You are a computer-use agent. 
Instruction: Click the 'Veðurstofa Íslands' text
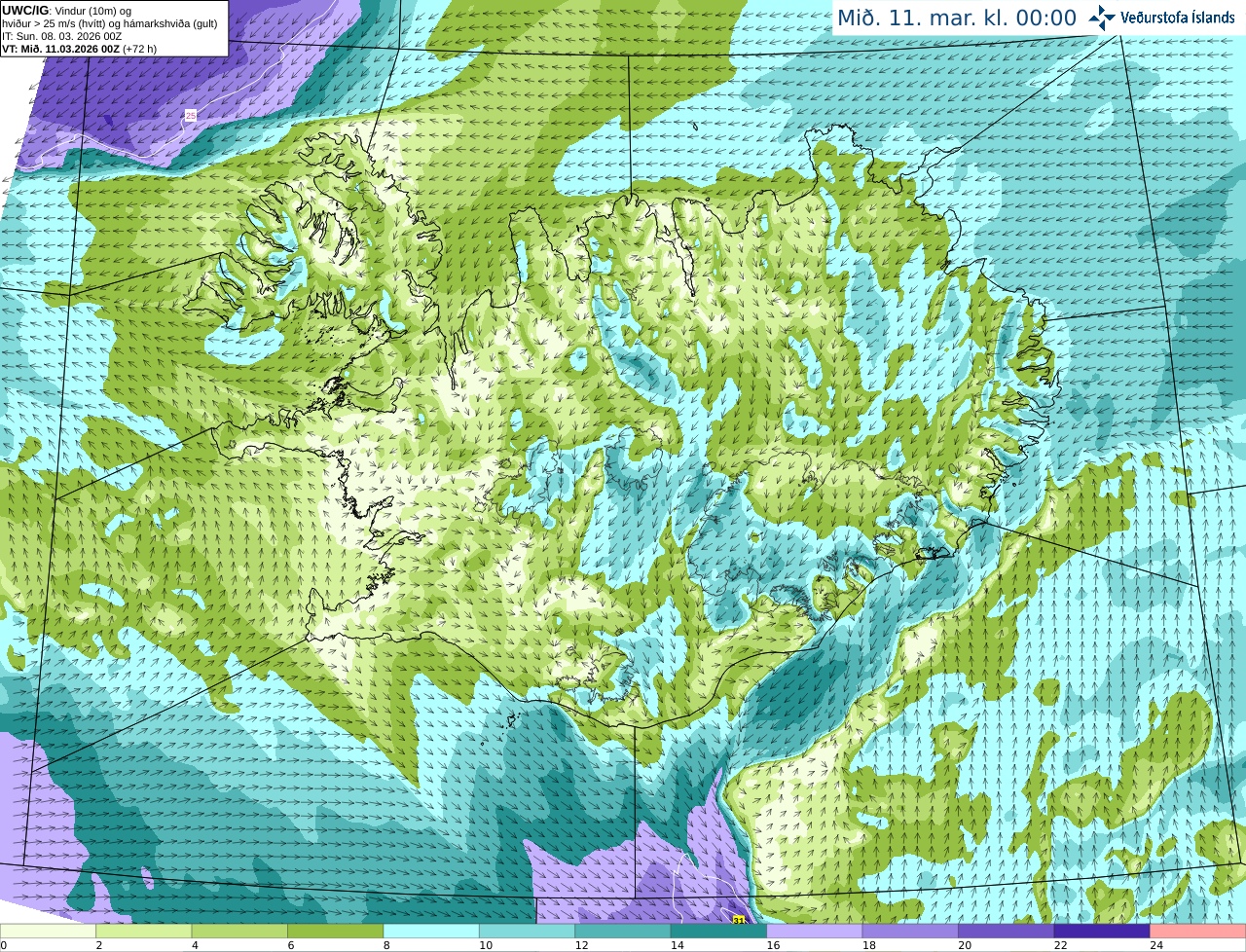(x=1178, y=18)
